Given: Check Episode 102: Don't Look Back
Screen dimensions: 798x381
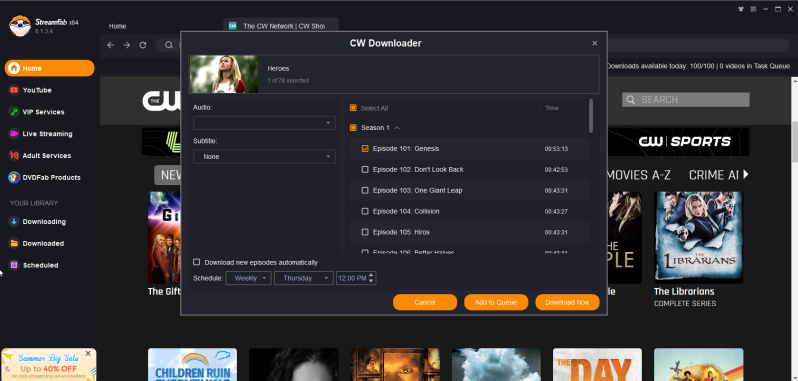Looking at the screenshot, I should coord(364,169).
